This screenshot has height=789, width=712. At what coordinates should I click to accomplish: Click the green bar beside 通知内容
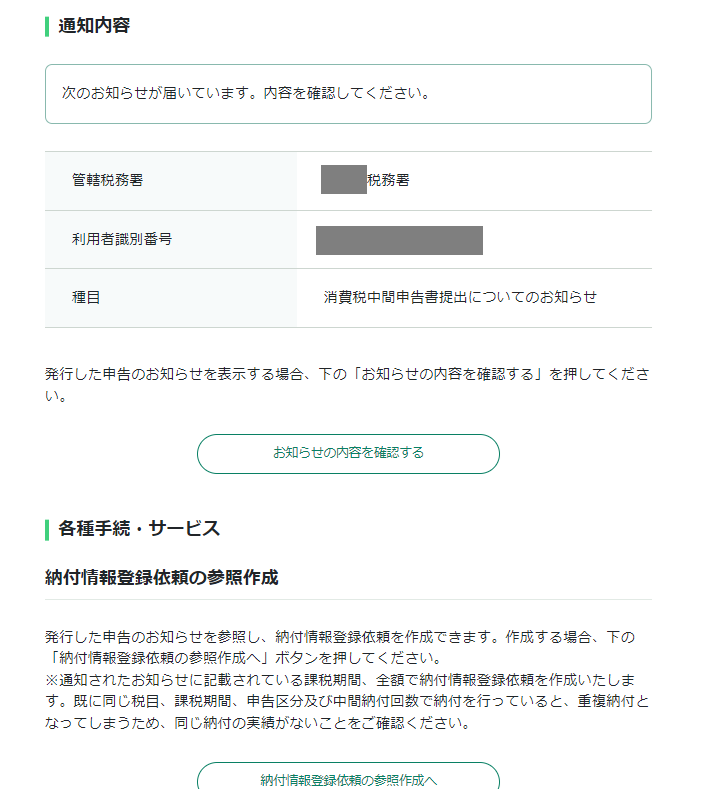(47, 26)
